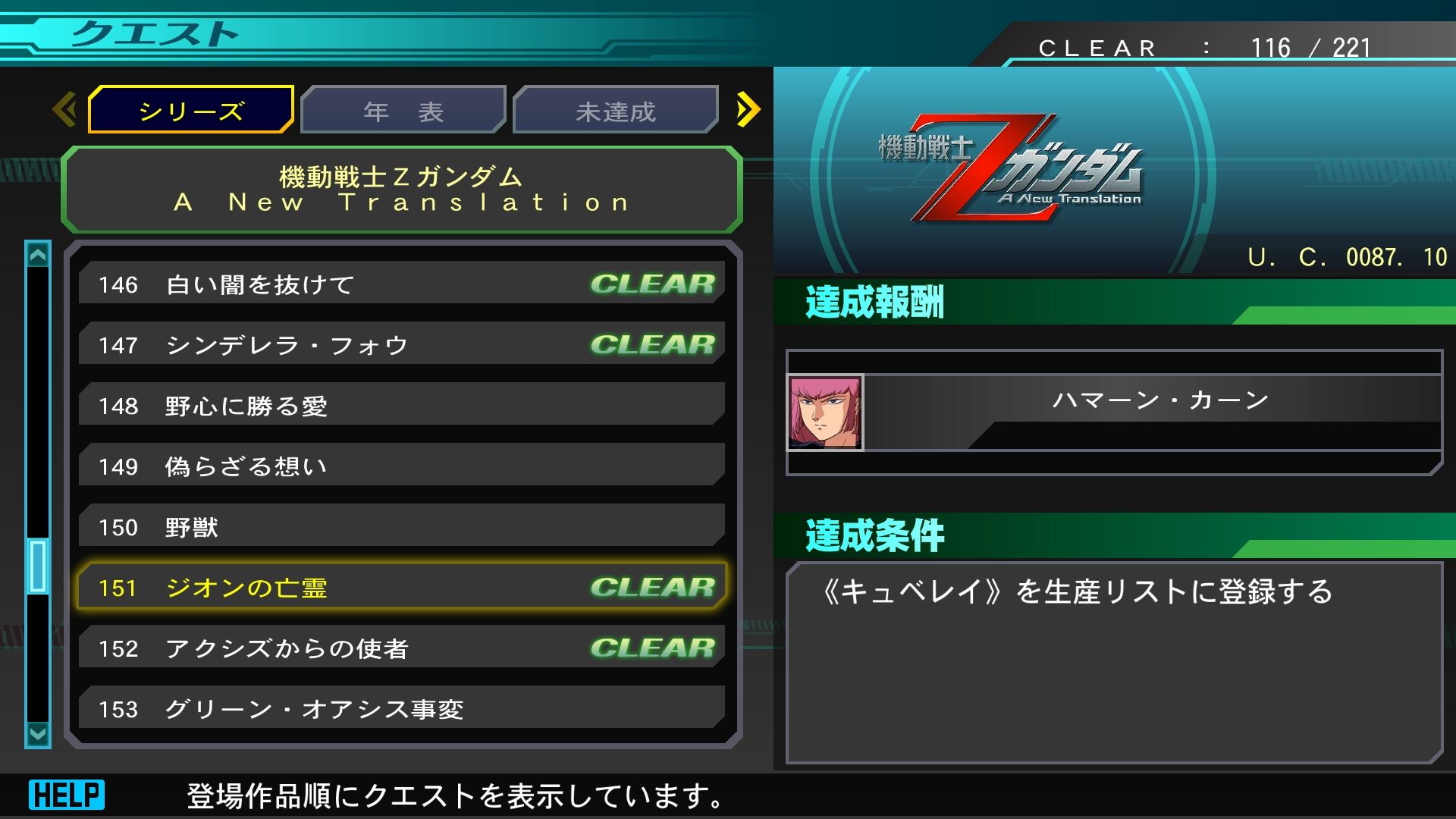Image resolution: width=1456 pixels, height=819 pixels.
Task: Open the 未達成 tab
Action: tap(616, 110)
